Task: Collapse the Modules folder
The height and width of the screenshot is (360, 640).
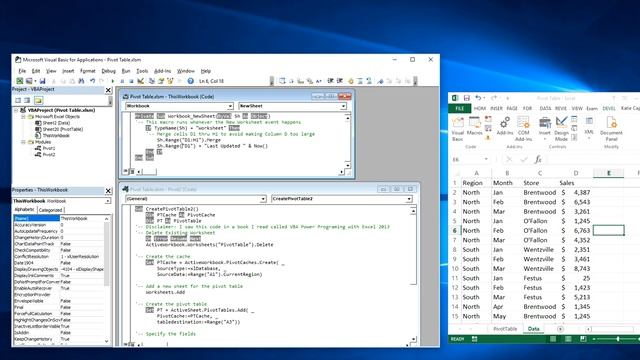Action: [23, 142]
